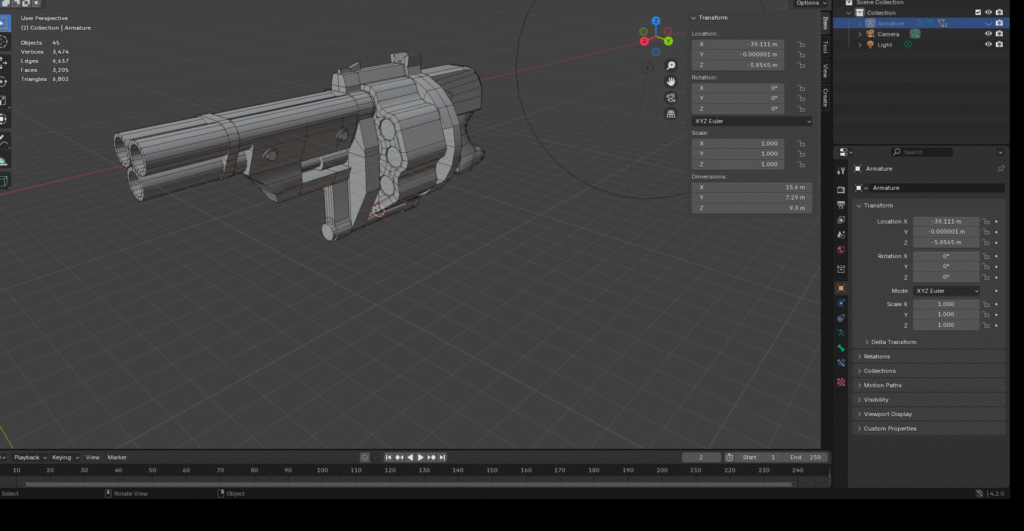Click the pin icon beside Armature header
Screen dimensions: 1024x531
coord(1001,169)
